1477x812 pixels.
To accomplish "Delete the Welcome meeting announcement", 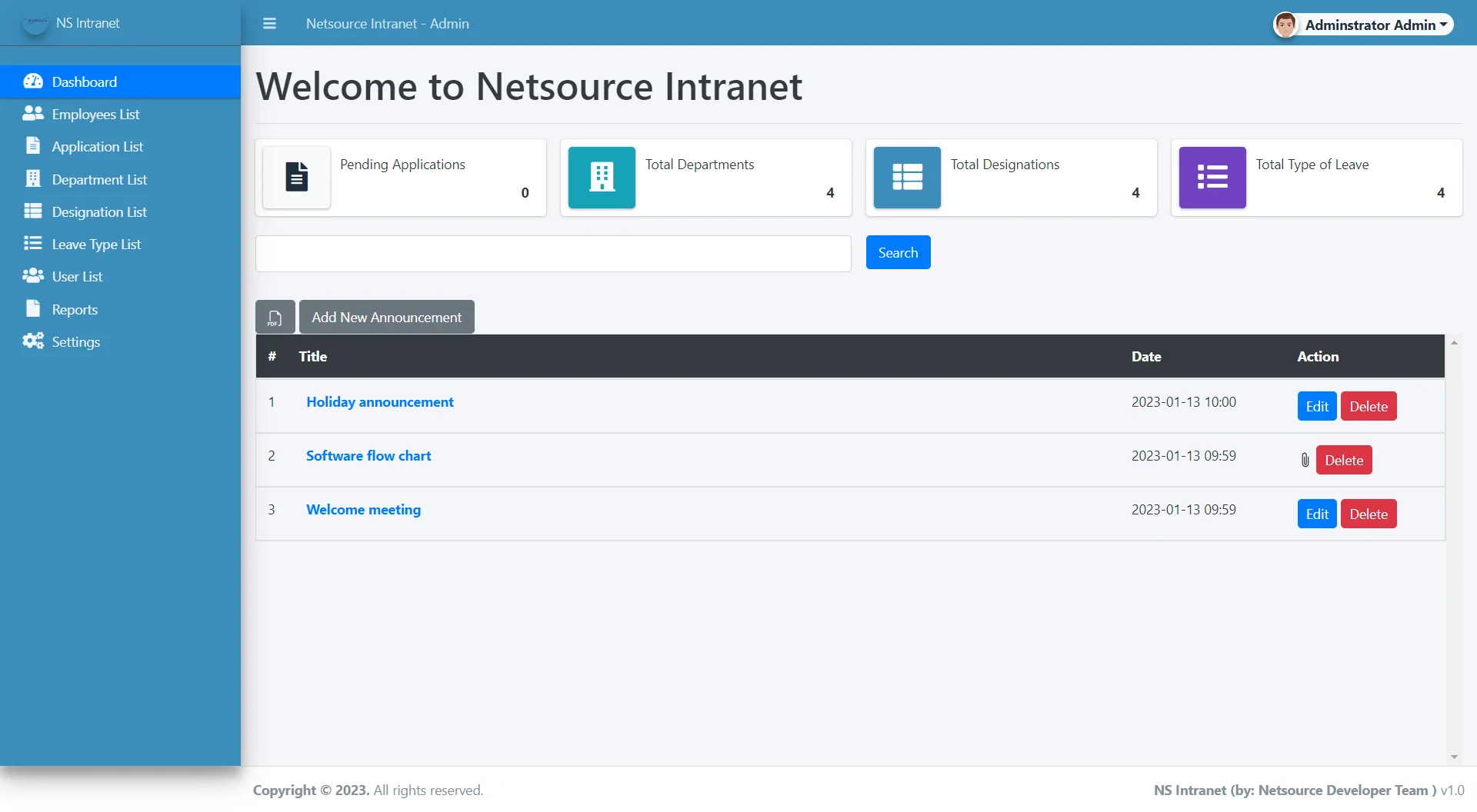I will tap(1368, 513).
